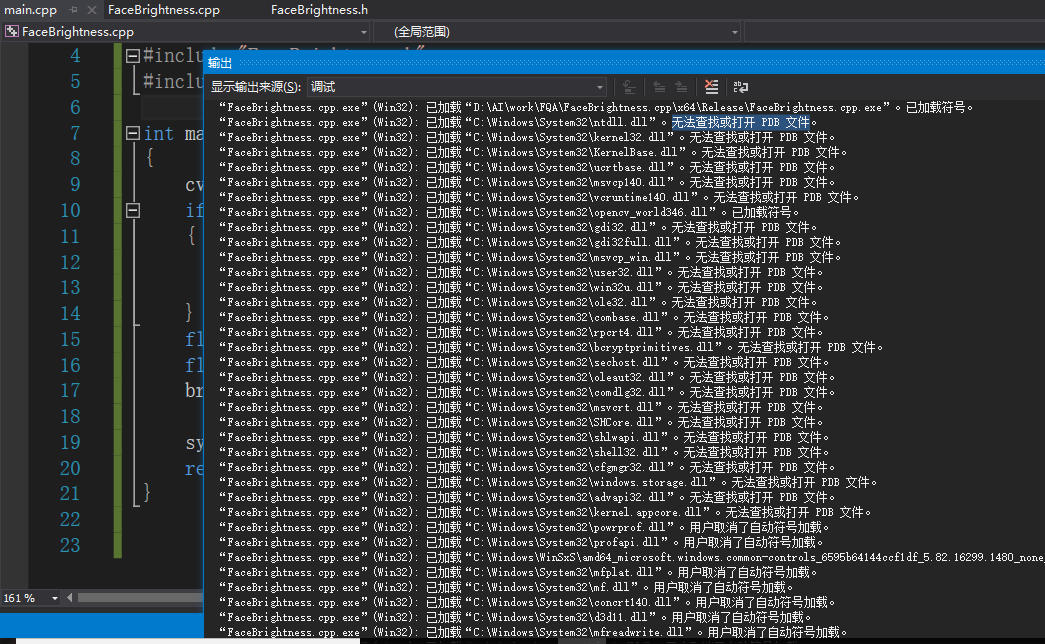This screenshot has width=1045, height=644.
Task: Toggle word wrap in output window
Action: tap(742, 85)
